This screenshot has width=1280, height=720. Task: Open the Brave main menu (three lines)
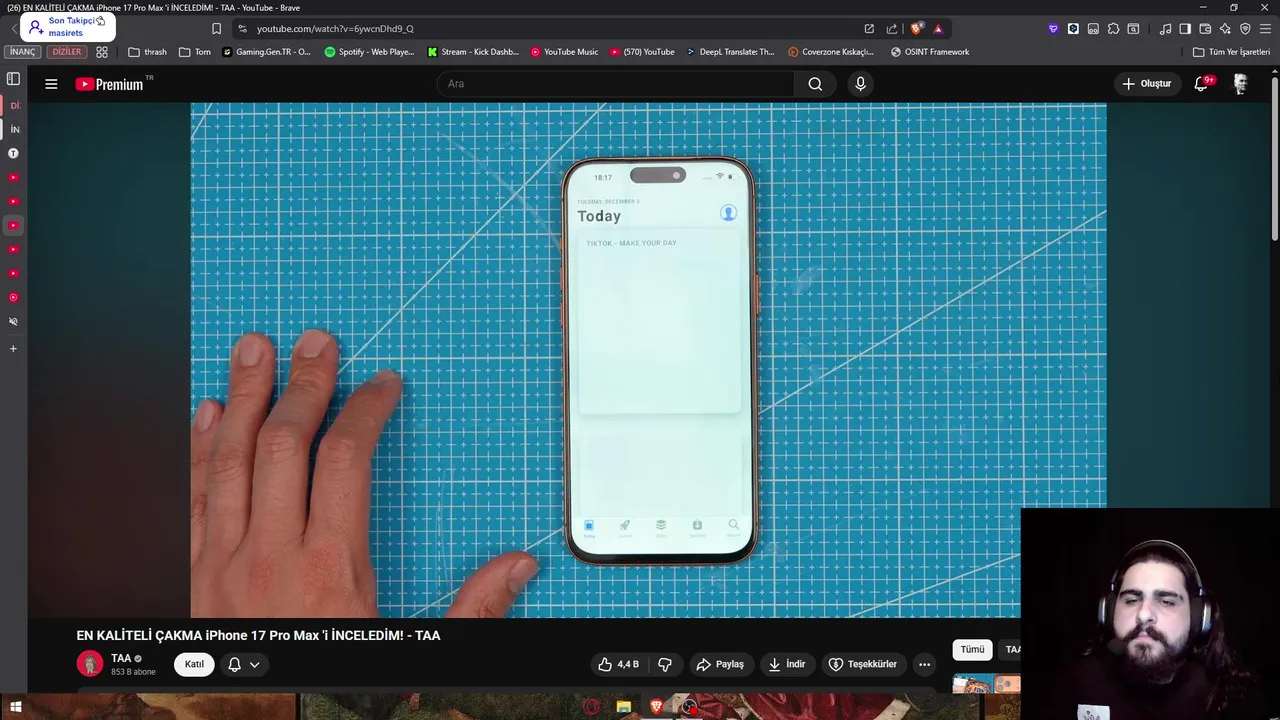pos(1265,29)
